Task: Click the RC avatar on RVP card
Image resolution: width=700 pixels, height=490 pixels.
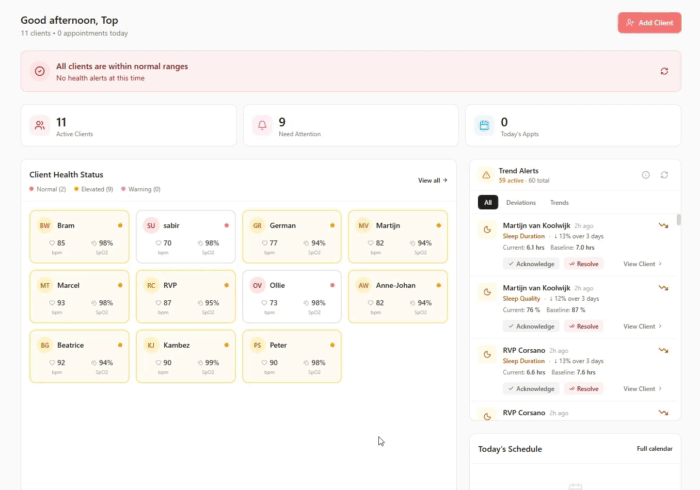Action: point(151,285)
